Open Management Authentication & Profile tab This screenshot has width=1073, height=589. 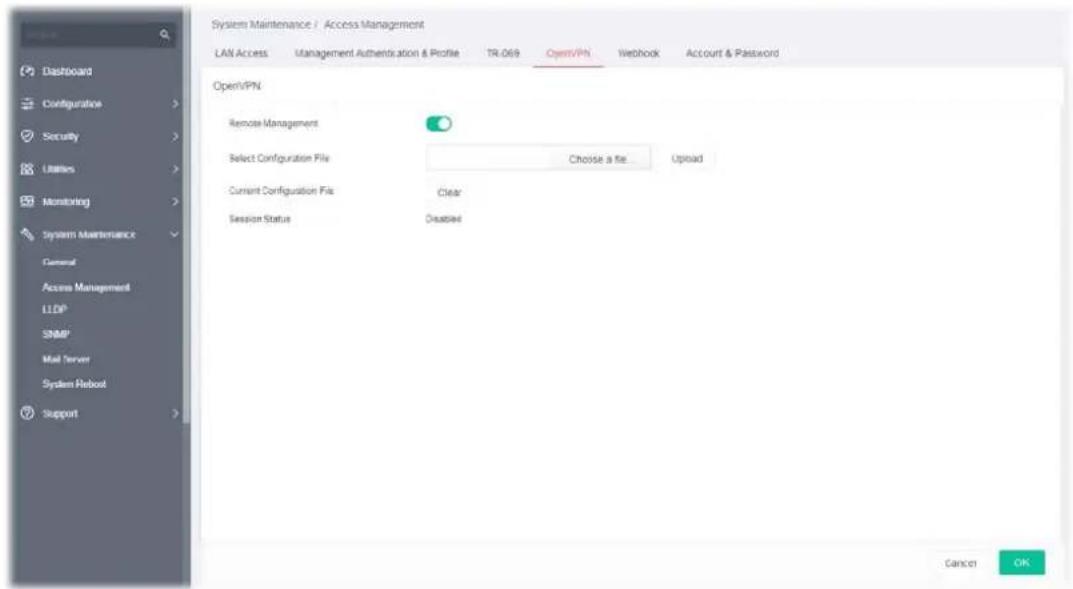376,53
